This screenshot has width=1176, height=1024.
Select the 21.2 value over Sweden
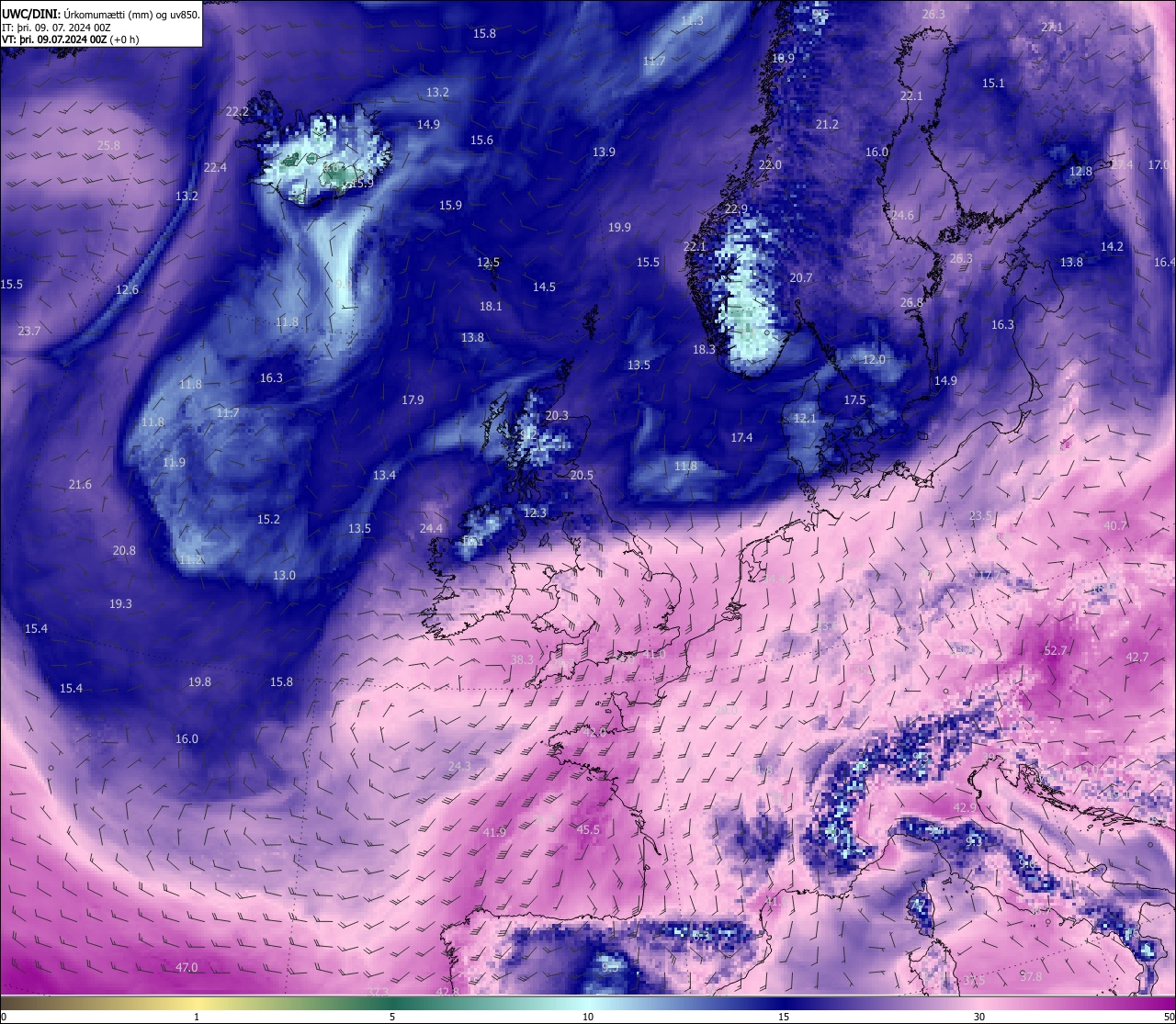[827, 125]
